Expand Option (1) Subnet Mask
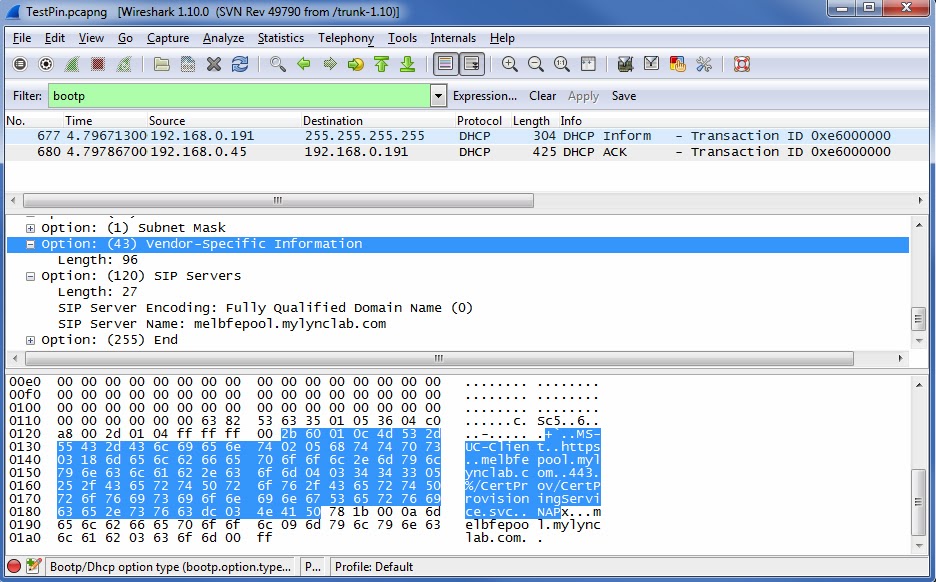936x582 pixels. point(30,228)
